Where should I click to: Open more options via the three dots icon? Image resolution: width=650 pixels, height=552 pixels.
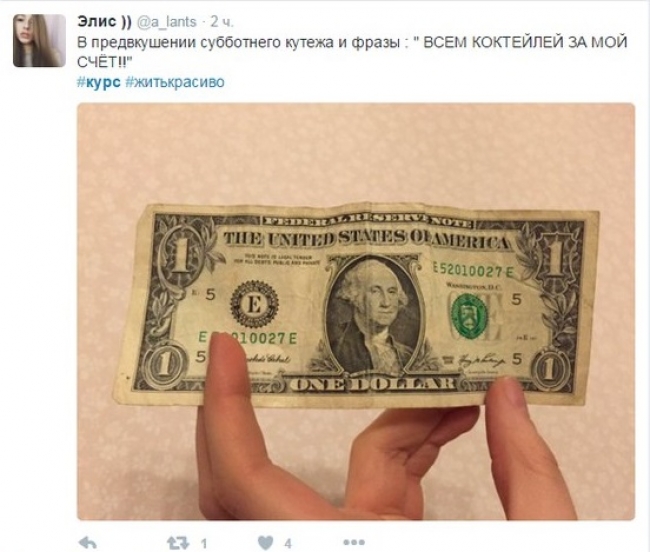(x=354, y=542)
